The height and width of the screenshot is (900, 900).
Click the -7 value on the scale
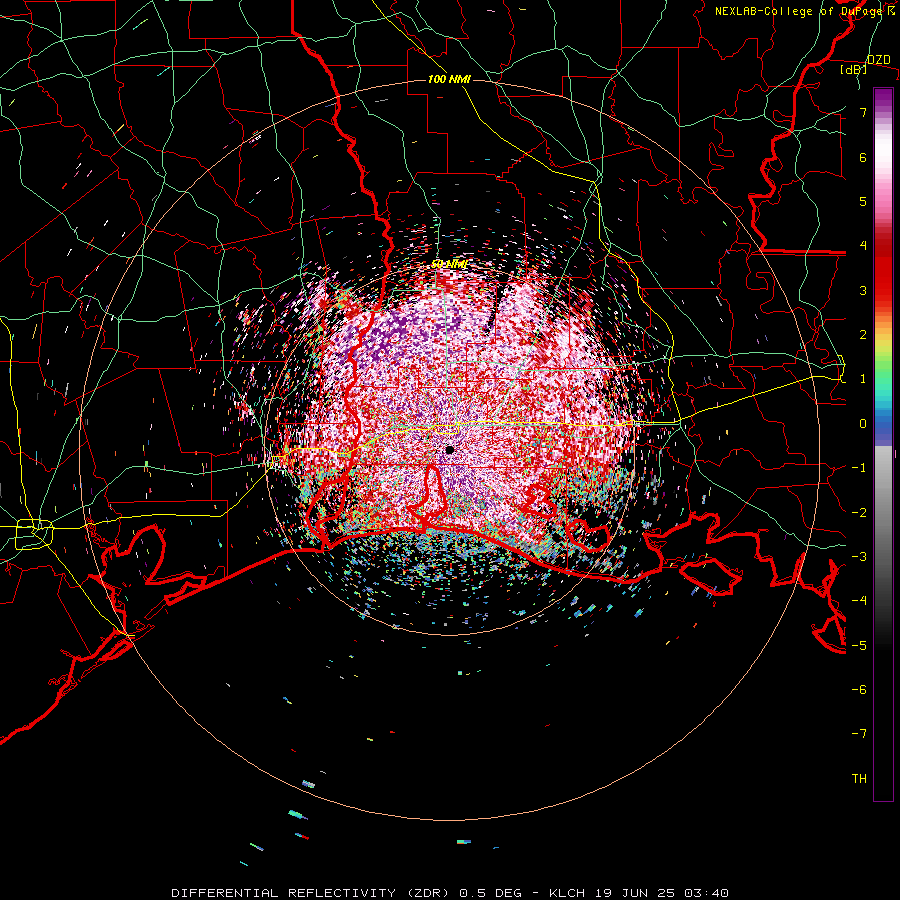click(859, 734)
